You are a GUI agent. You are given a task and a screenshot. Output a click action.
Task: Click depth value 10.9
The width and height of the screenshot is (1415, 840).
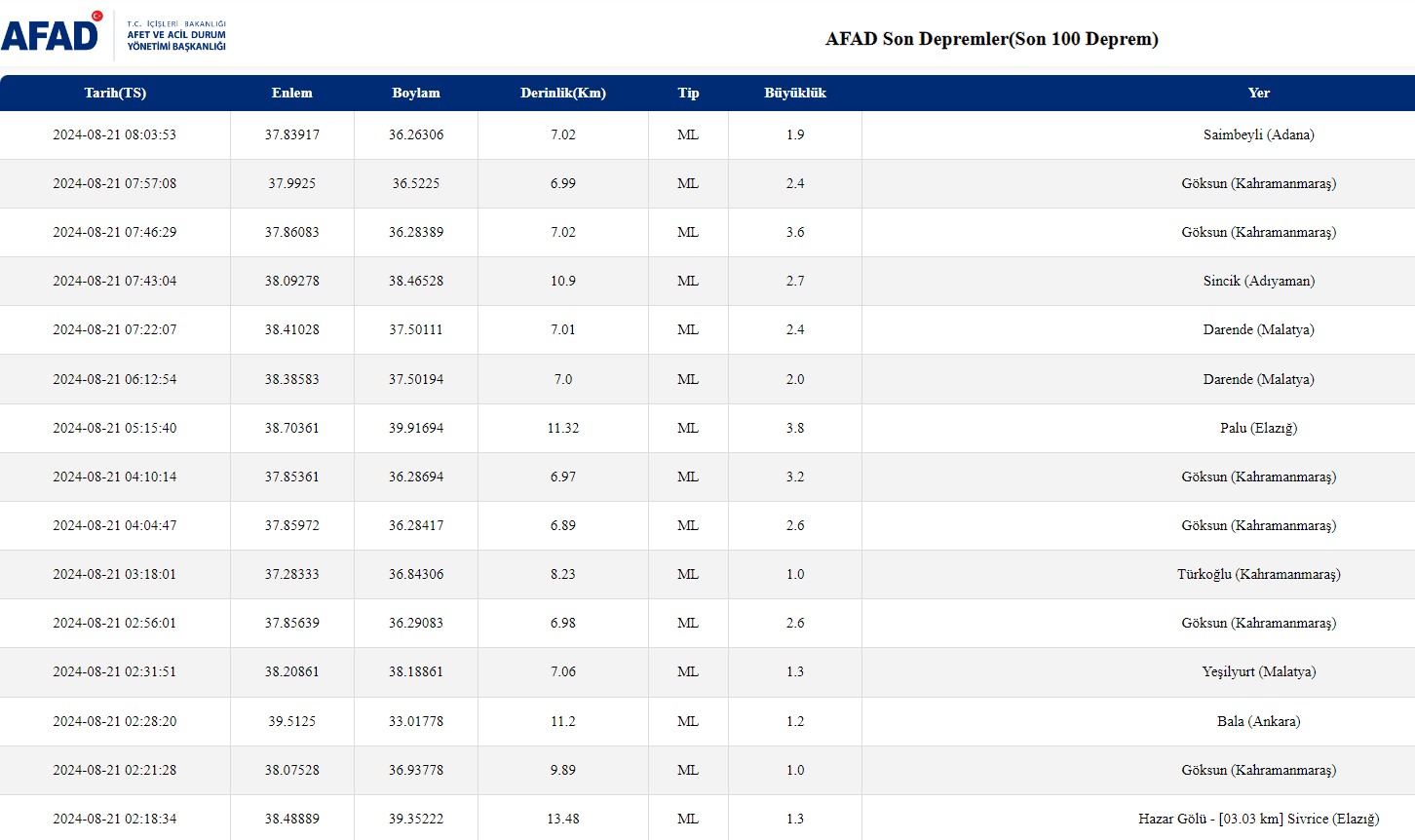[x=563, y=281]
